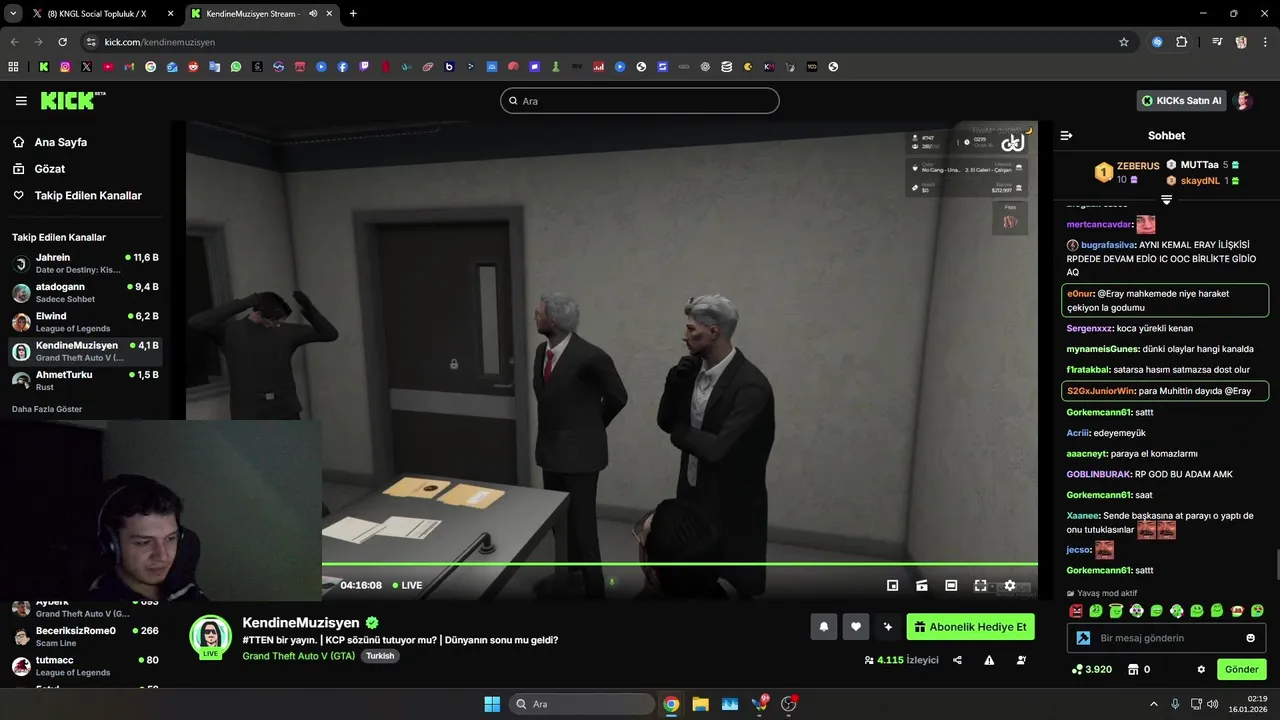This screenshot has width=1280, height=720.
Task: Click the Grand Theft Auto V (GTA) category link
Action: coord(298,656)
